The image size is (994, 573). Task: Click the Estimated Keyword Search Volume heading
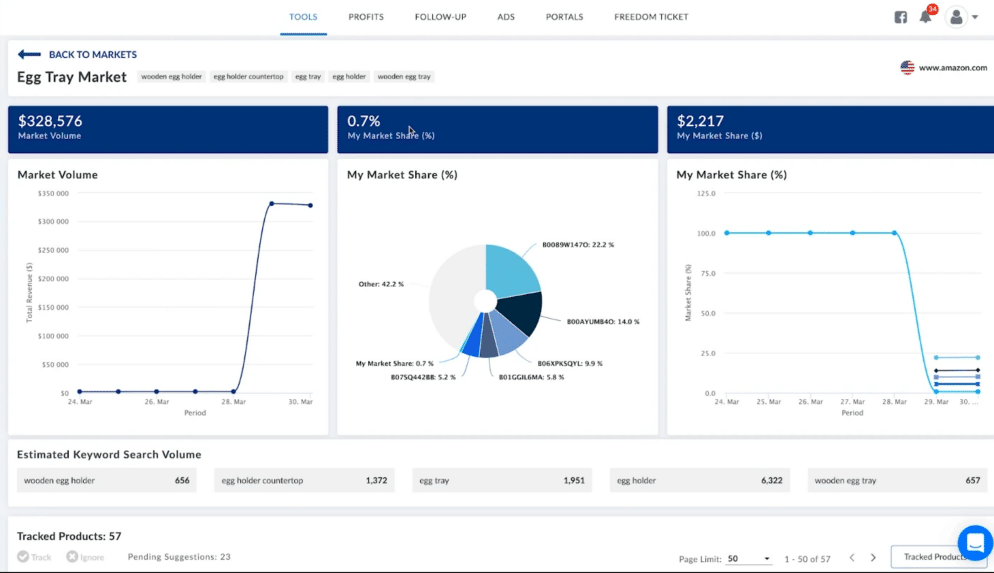pos(109,454)
